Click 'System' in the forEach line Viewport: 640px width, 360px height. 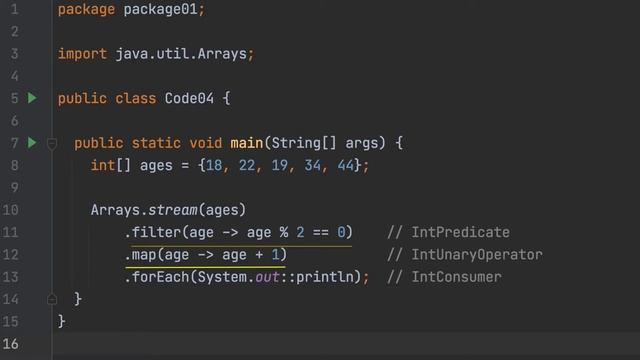pos(222,277)
